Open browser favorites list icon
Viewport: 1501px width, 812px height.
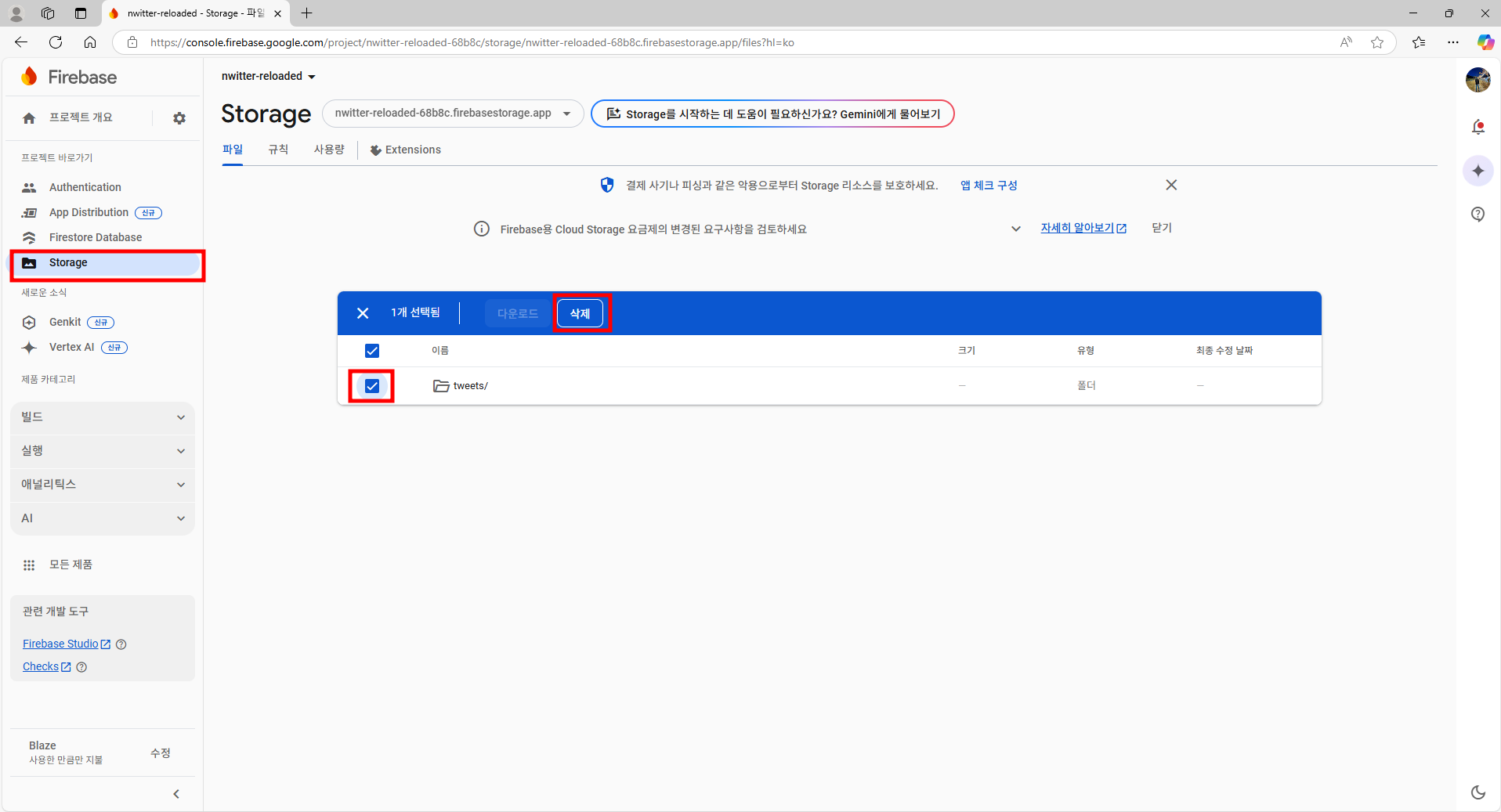pos(1419,42)
